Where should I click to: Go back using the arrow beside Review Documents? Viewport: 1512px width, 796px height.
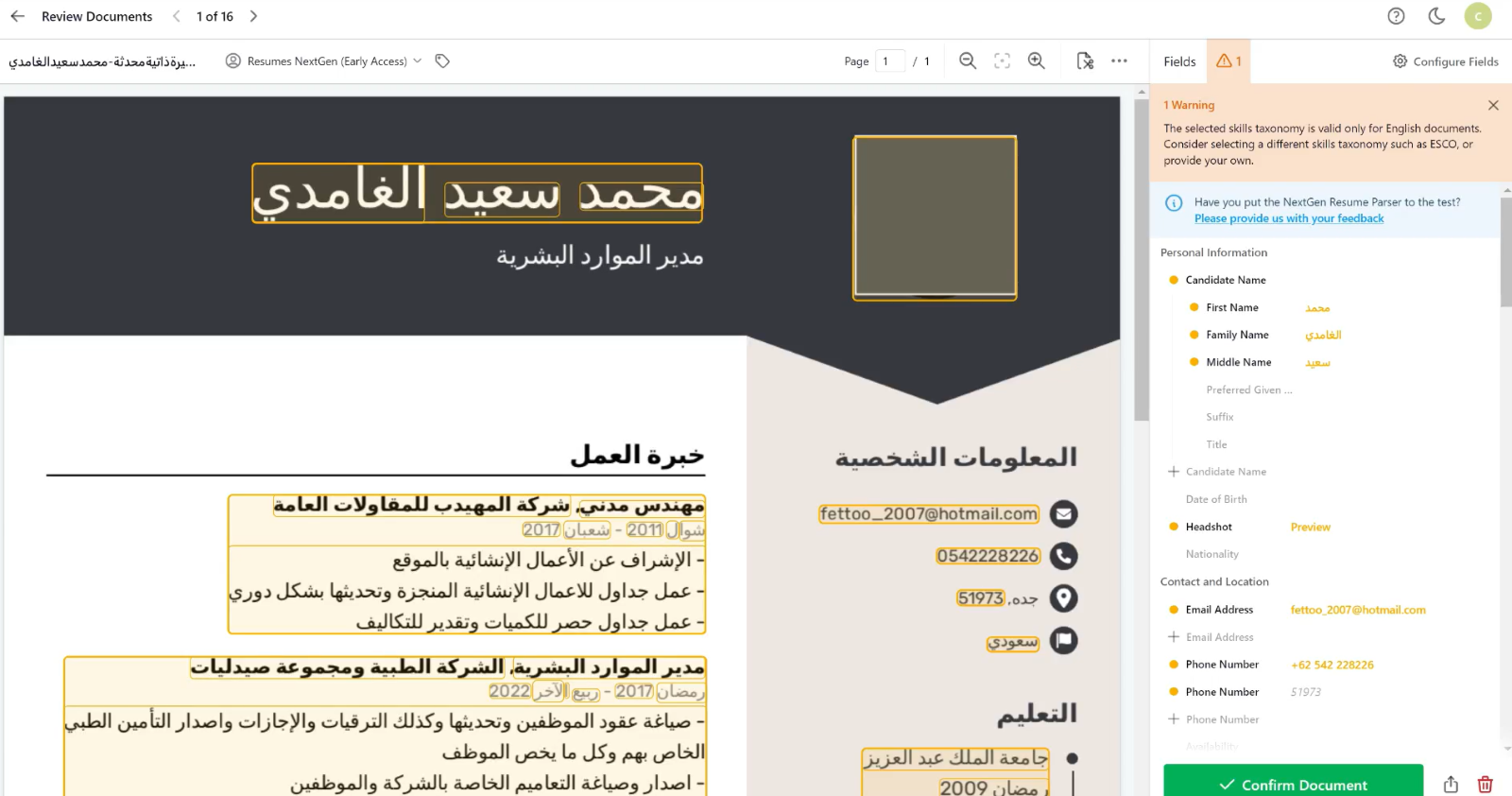coord(17,16)
